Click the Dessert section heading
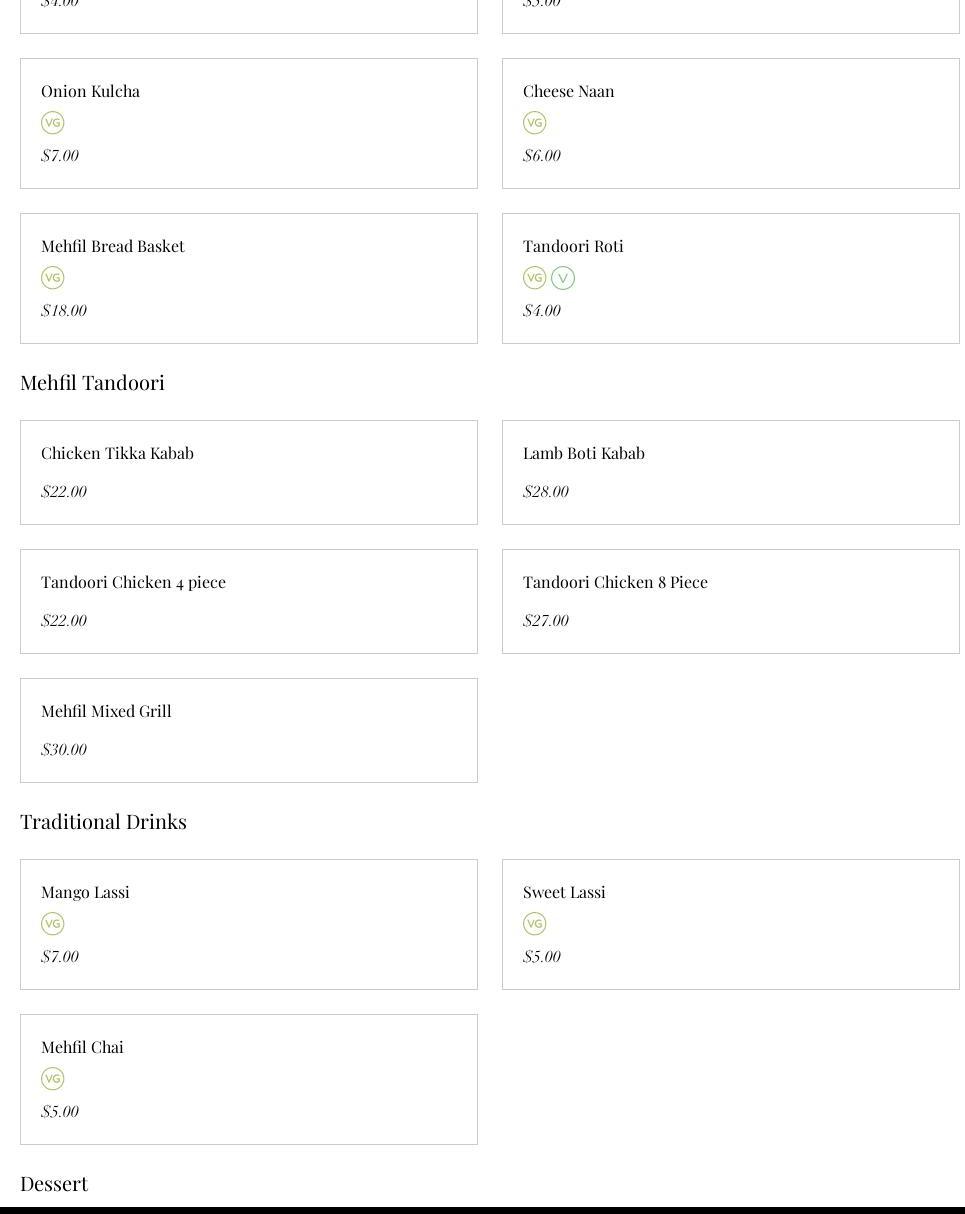This screenshot has height=1214, width=965. pyautogui.click(x=54, y=1183)
